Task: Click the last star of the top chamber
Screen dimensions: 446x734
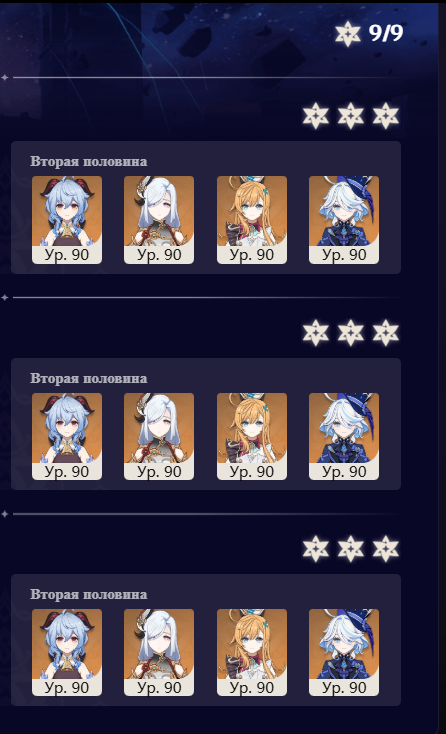Action: [x=386, y=116]
